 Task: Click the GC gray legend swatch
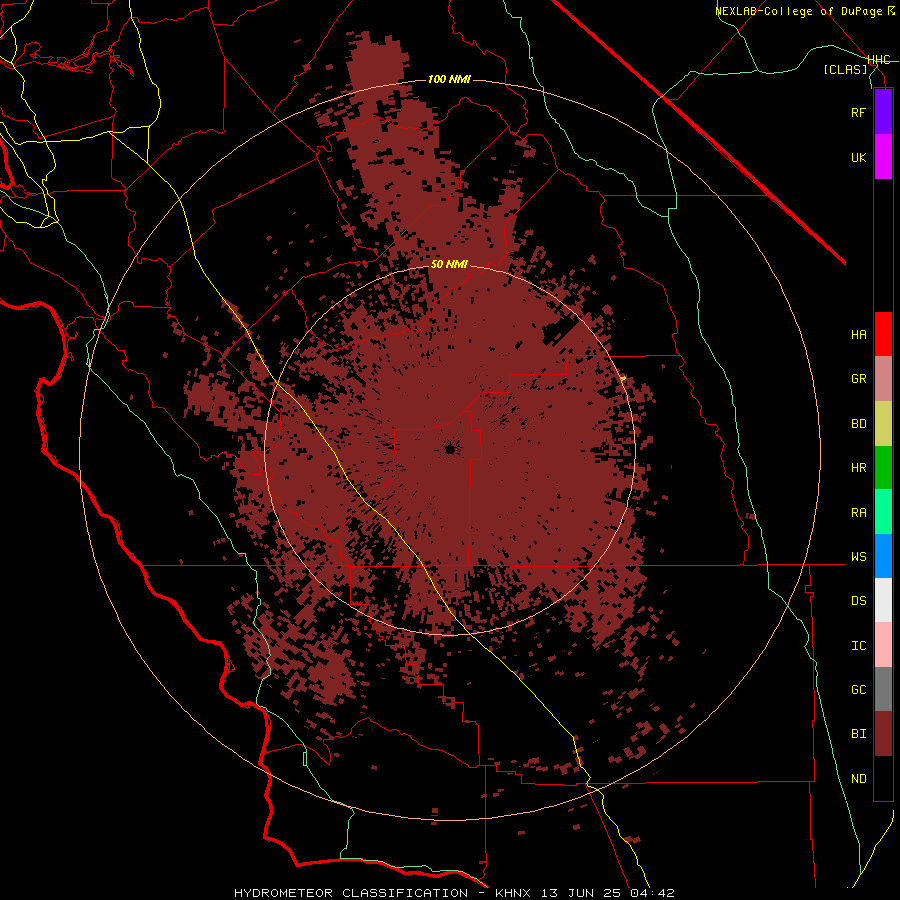point(883,689)
